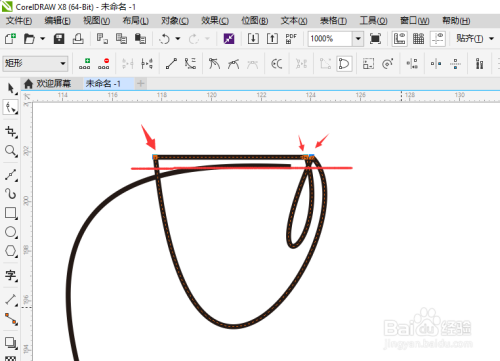Make the node a smooth node
The height and width of the screenshot is (361, 500).
233,63
